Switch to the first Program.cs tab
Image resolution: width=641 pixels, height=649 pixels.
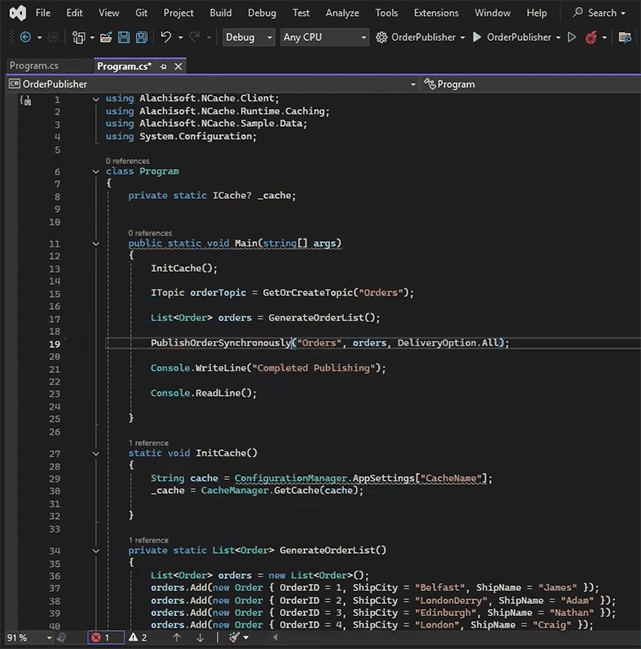(x=34, y=66)
